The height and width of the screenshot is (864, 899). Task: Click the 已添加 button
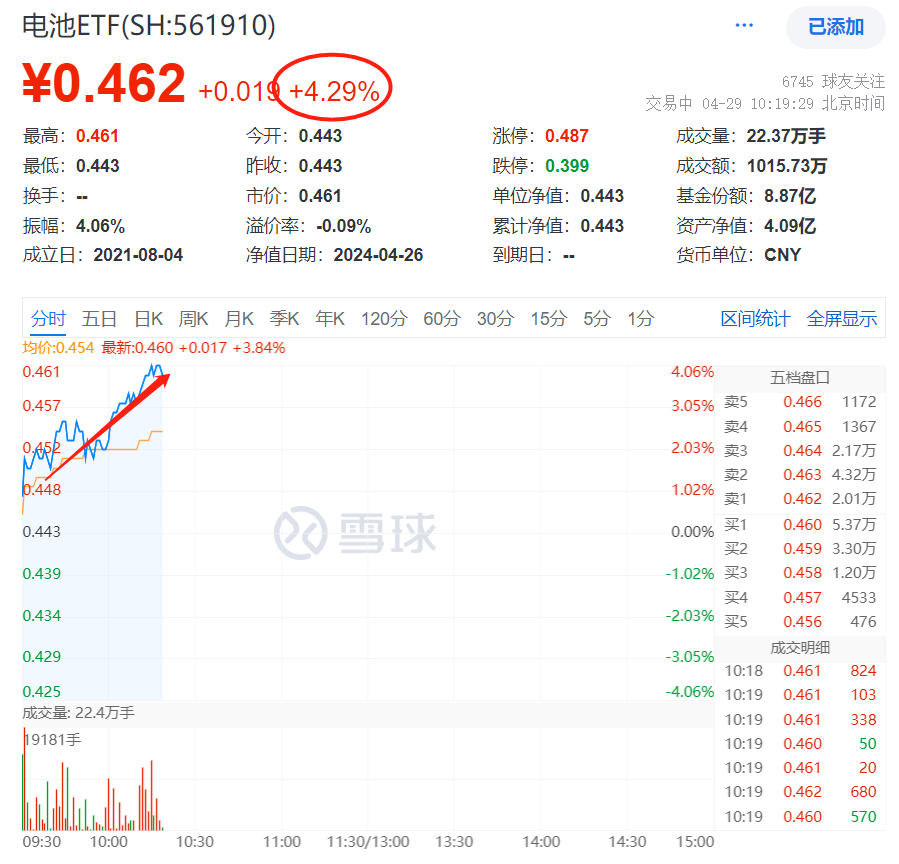pyautogui.click(x=834, y=27)
